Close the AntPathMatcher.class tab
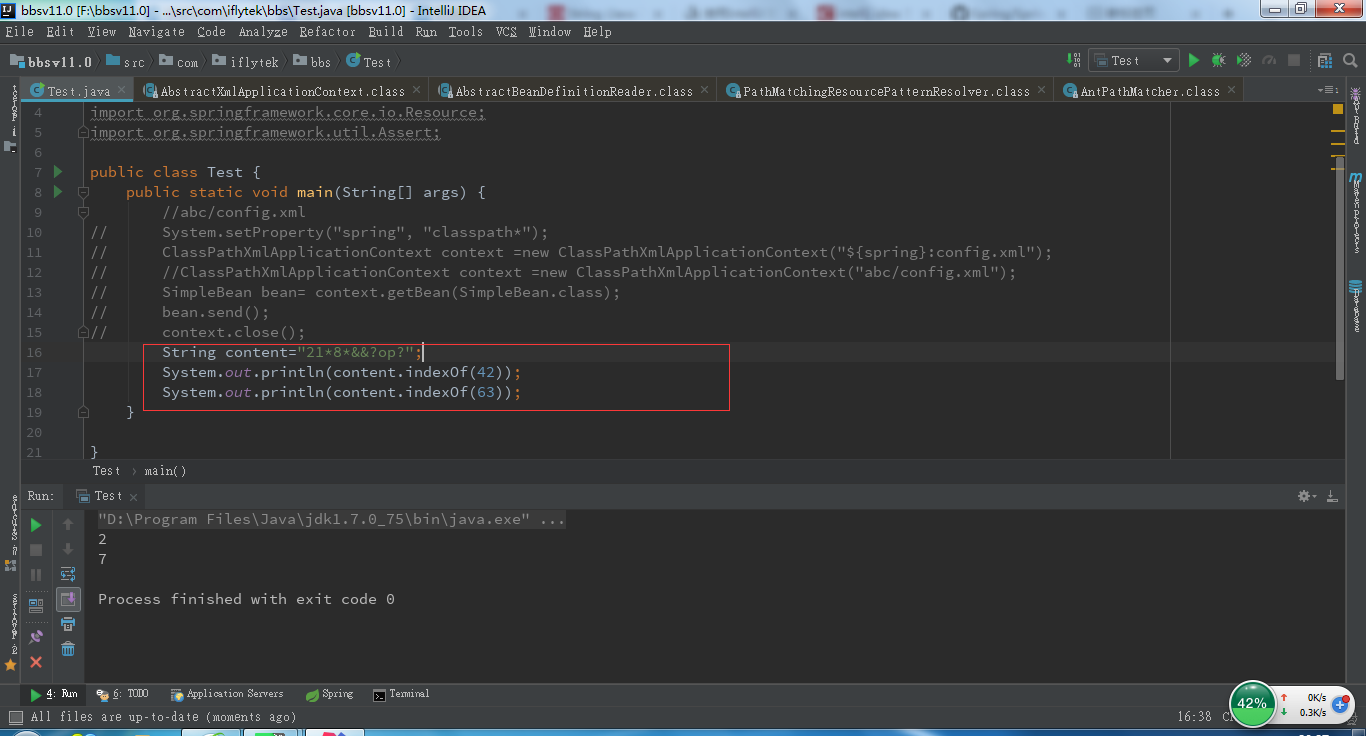The width and height of the screenshot is (1366, 736). pyautogui.click(x=1230, y=91)
